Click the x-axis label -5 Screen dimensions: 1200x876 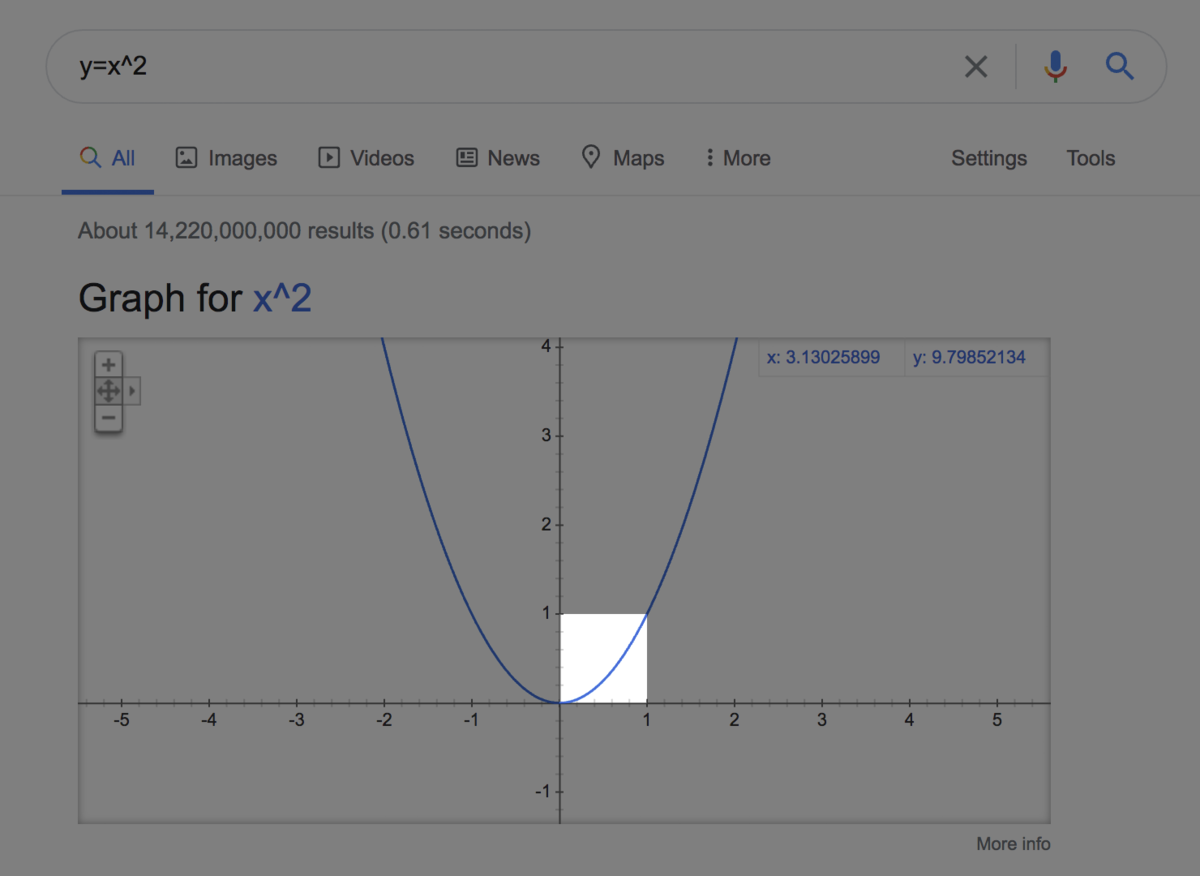120,720
